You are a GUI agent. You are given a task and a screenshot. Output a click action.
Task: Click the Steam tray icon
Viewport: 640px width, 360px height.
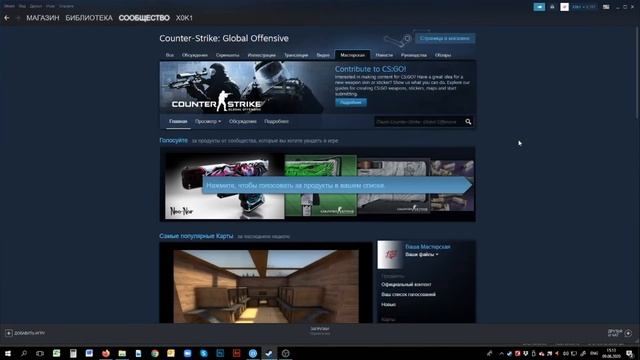[x=509, y=353]
